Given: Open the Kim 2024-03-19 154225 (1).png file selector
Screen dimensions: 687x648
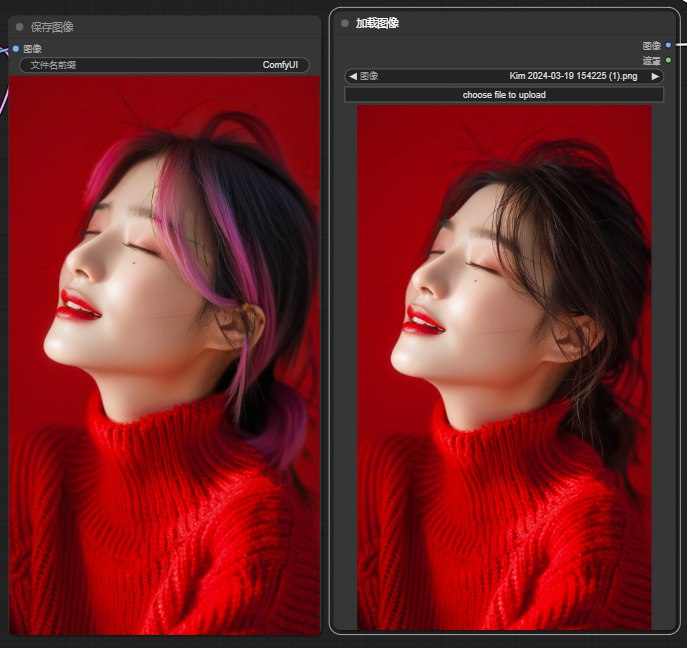Looking at the screenshot, I should click(504, 76).
